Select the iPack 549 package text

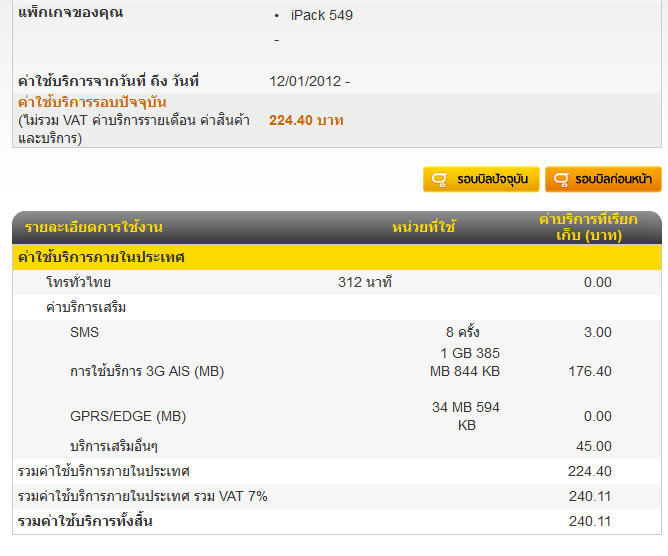[x=322, y=15]
